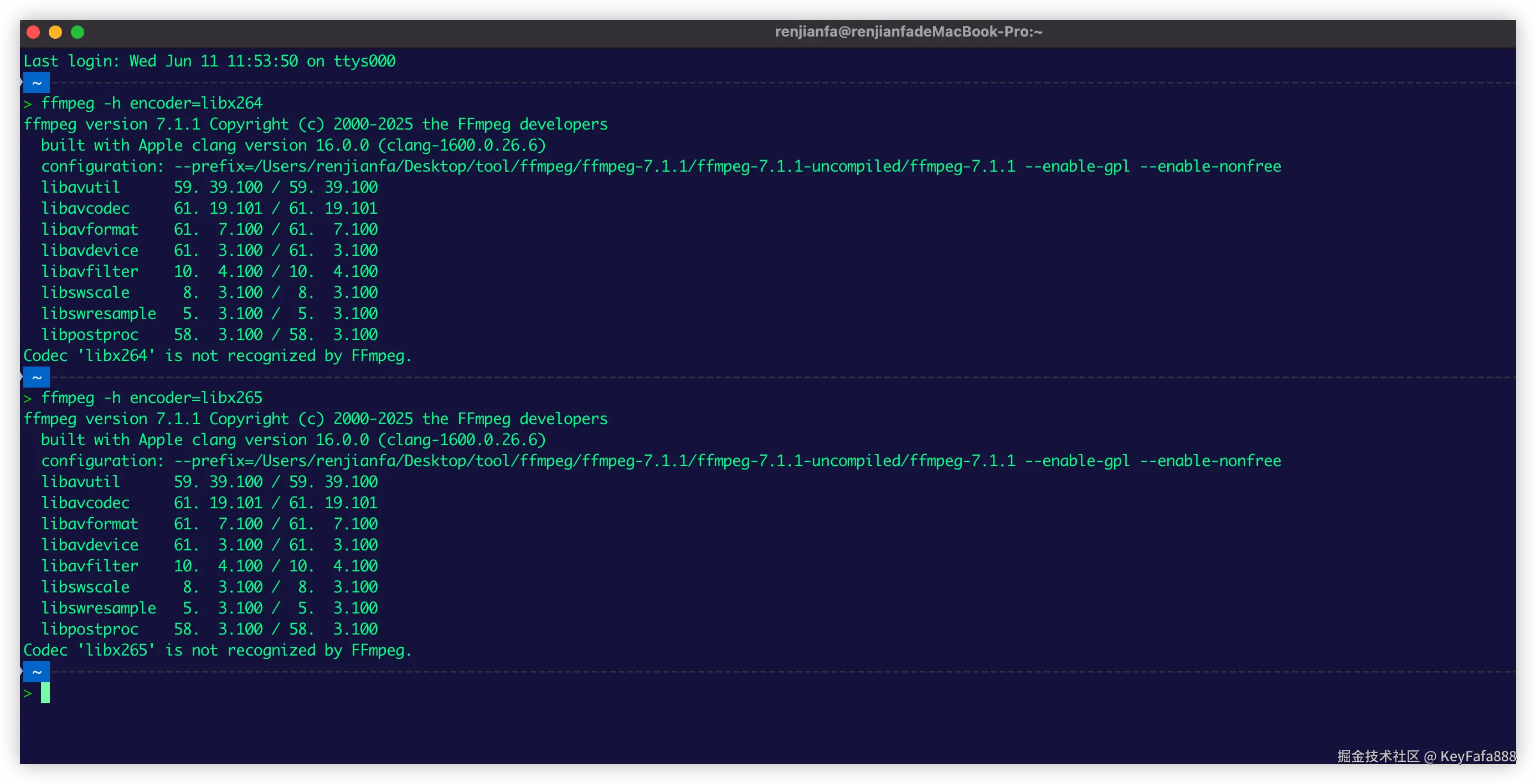
Task: Click the terminal window title text
Action: pyautogui.click(x=908, y=32)
